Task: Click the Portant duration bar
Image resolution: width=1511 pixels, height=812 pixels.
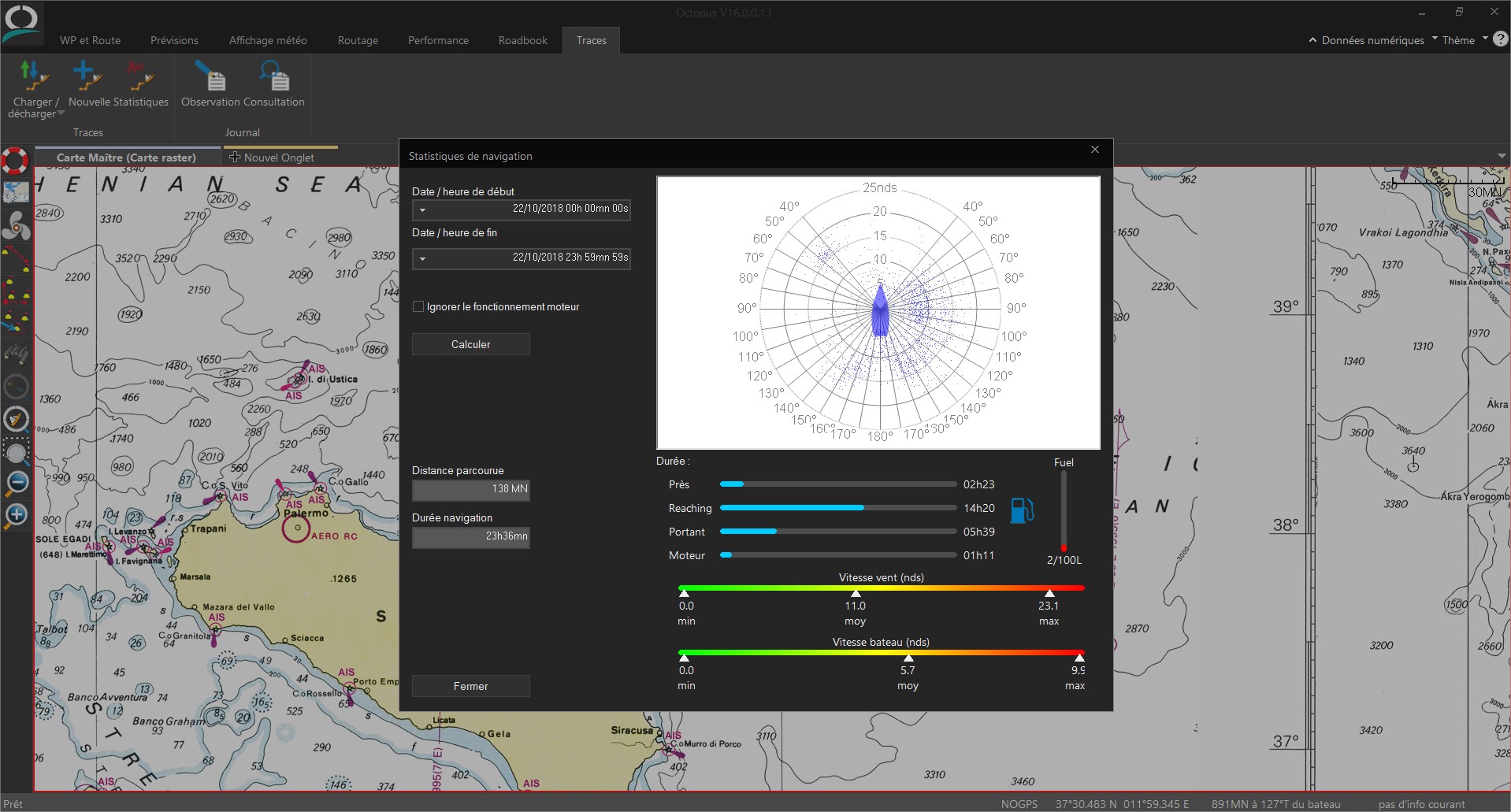Action: tap(838, 532)
